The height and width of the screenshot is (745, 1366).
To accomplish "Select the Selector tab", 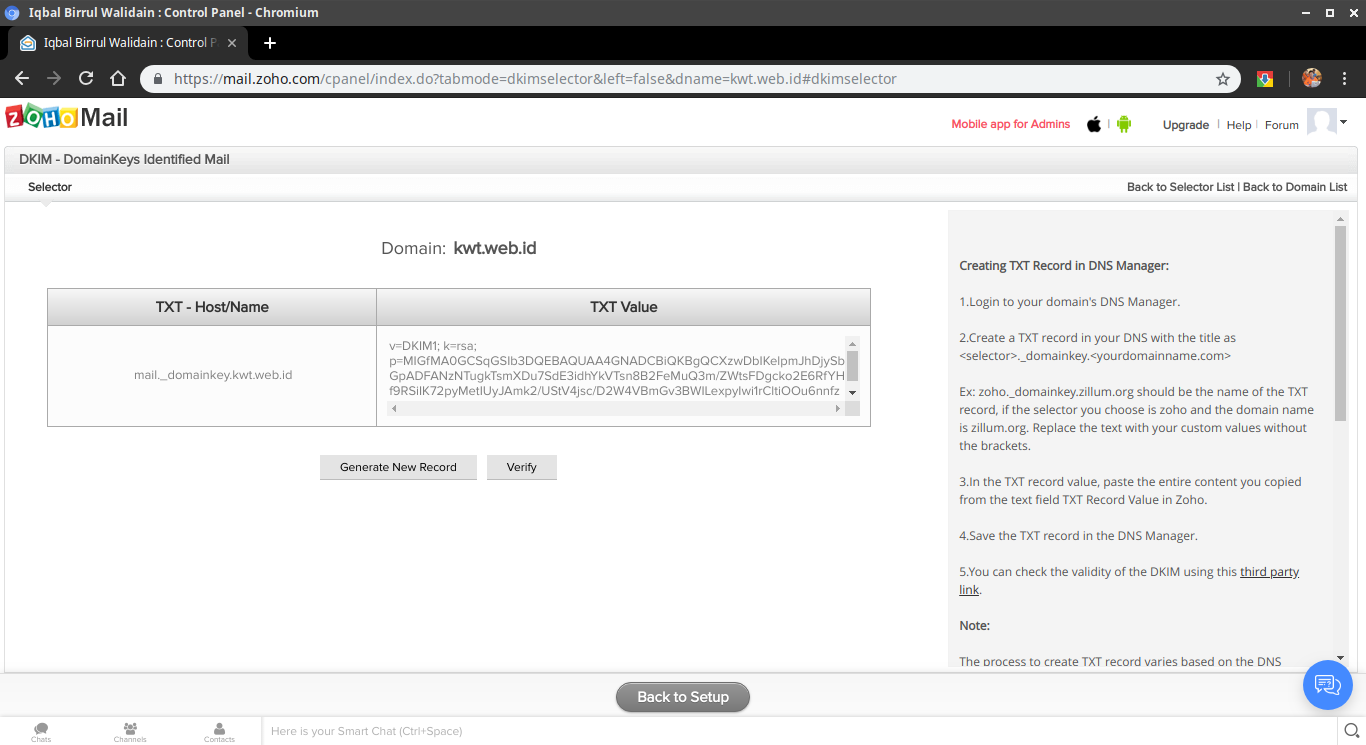I will pyautogui.click(x=50, y=187).
